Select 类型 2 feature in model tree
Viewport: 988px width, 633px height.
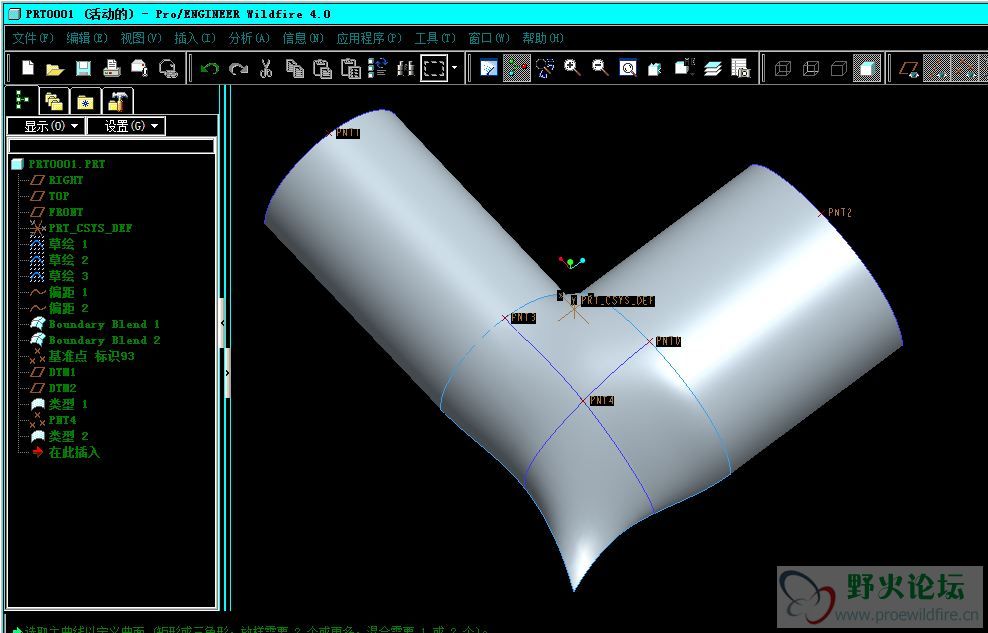(68, 436)
